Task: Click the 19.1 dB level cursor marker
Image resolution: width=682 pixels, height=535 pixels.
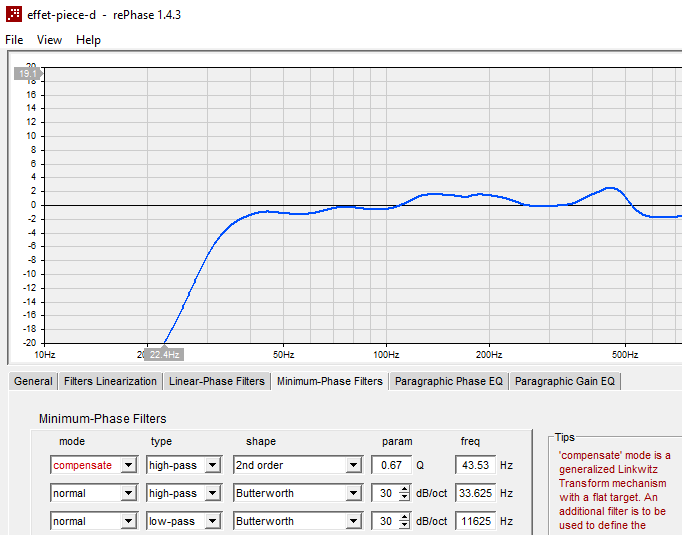Action: pyautogui.click(x=28, y=74)
